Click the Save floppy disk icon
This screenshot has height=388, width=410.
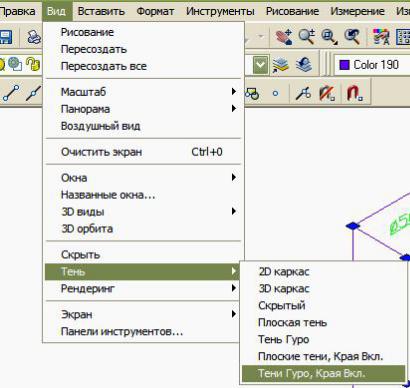(5, 37)
